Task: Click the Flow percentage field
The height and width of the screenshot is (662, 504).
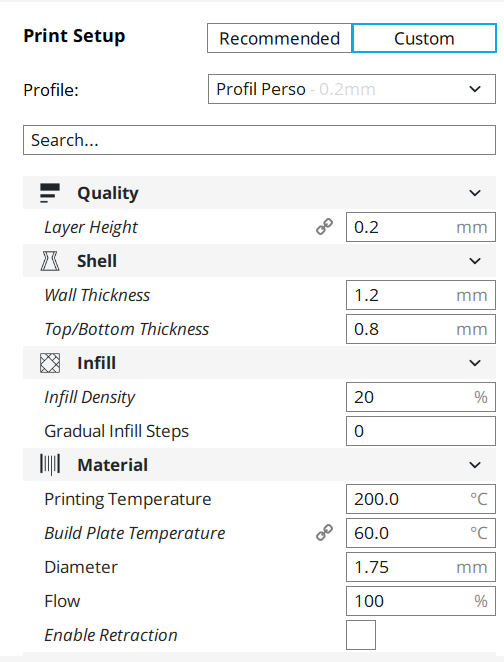Action: 421,601
